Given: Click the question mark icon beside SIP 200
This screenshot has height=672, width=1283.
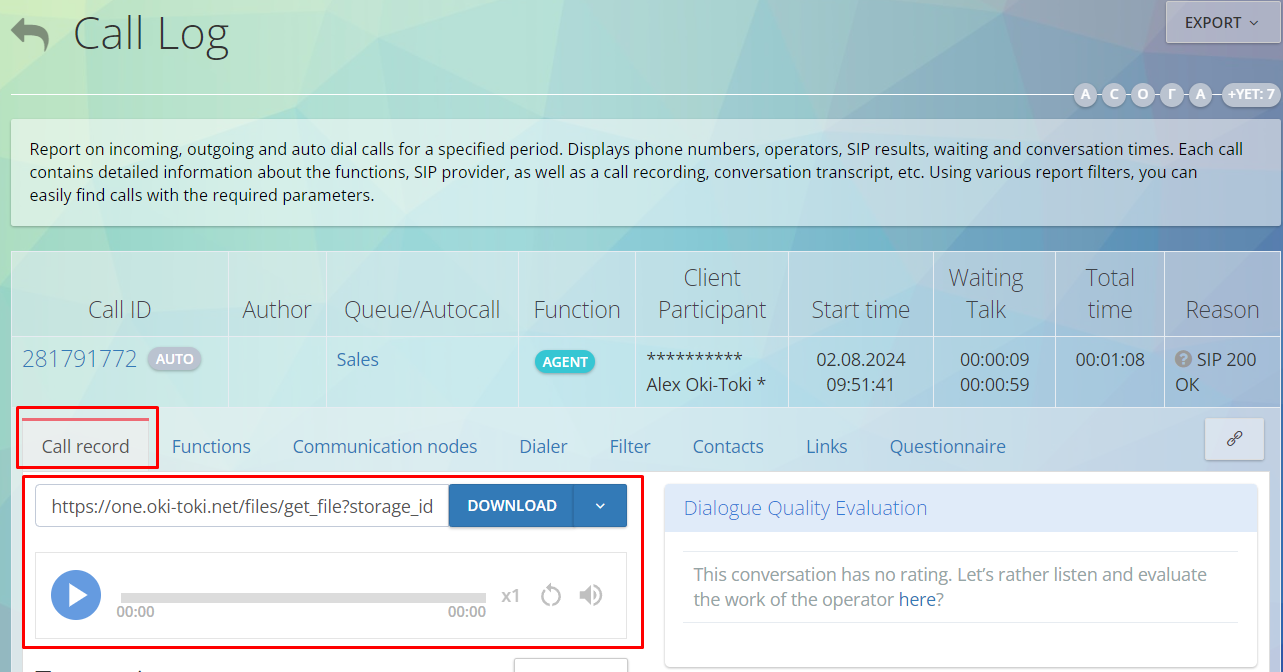Looking at the screenshot, I should (x=1183, y=360).
